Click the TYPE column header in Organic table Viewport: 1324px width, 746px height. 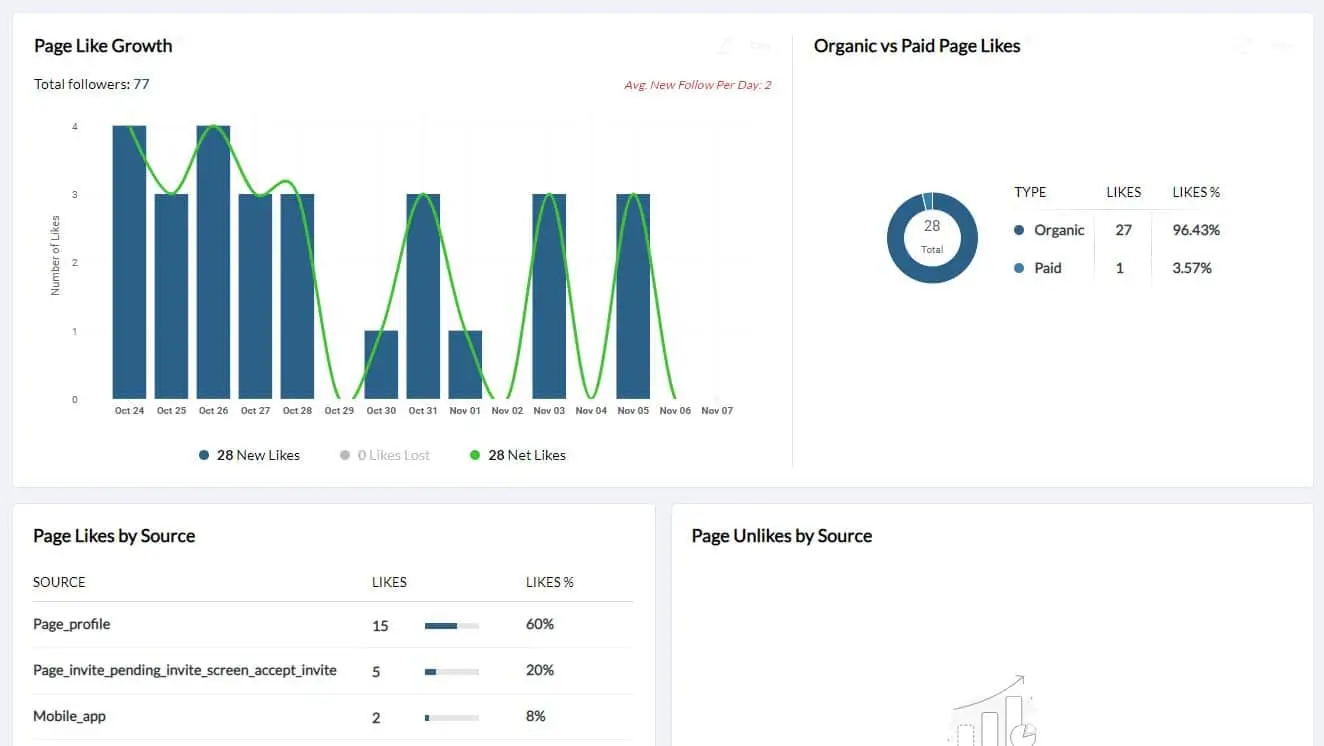tap(1030, 192)
